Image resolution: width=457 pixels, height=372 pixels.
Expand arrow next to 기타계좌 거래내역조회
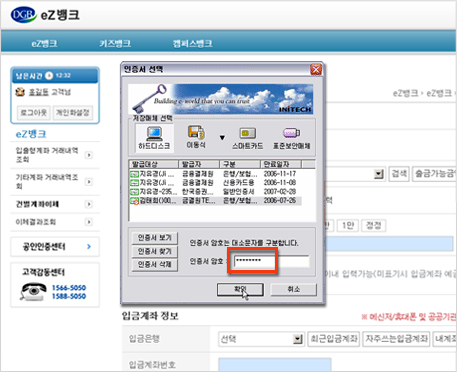[x=89, y=182]
